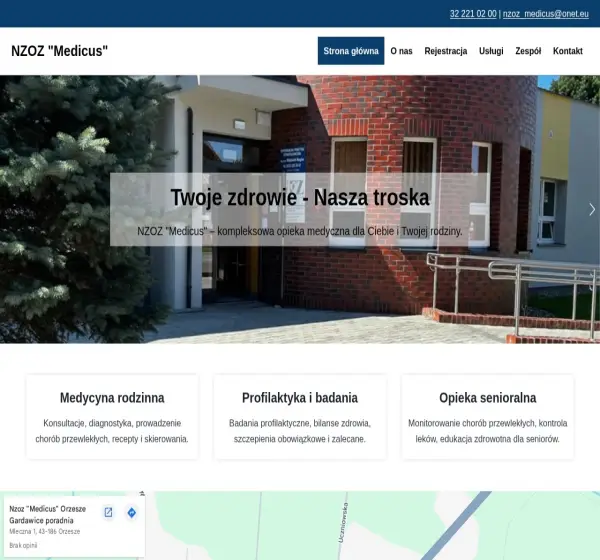Image resolution: width=600 pixels, height=560 pixels.
Task: Click the Uczniowska street label on the map
Action: click(x=343, y=522)
